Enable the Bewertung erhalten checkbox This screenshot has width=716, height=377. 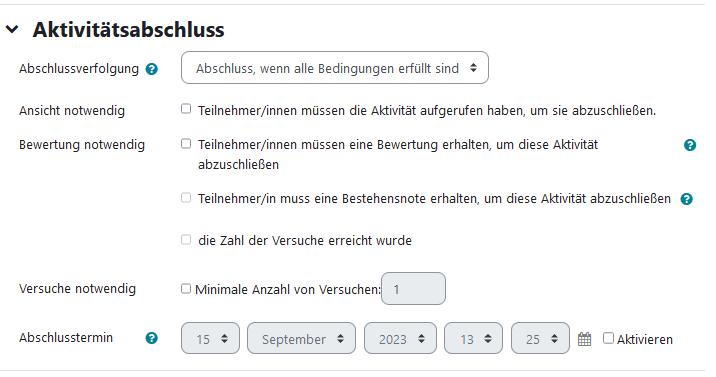click(186, 144)
